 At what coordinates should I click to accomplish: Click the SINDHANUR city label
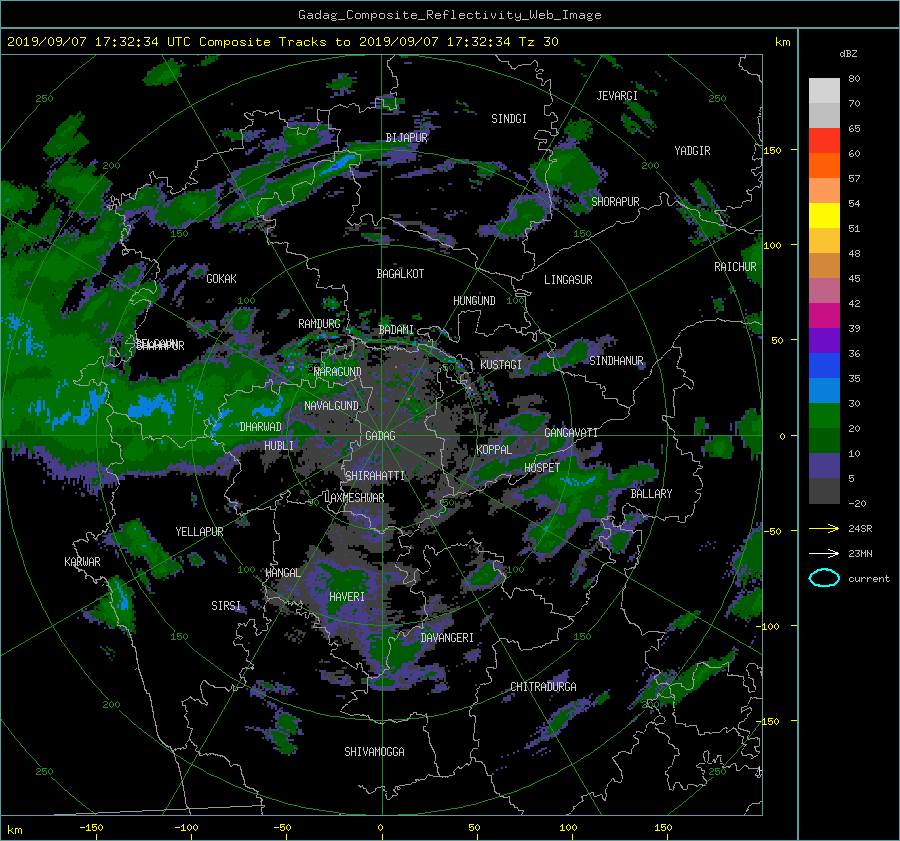pyautogui.click(x=616, y=361)
